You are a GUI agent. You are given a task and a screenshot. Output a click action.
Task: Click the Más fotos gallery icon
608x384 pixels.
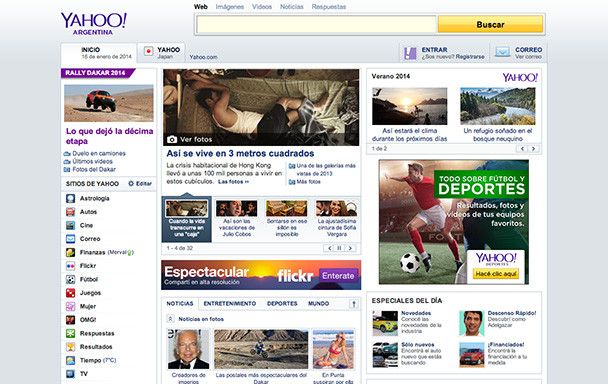tap(292, 182)
